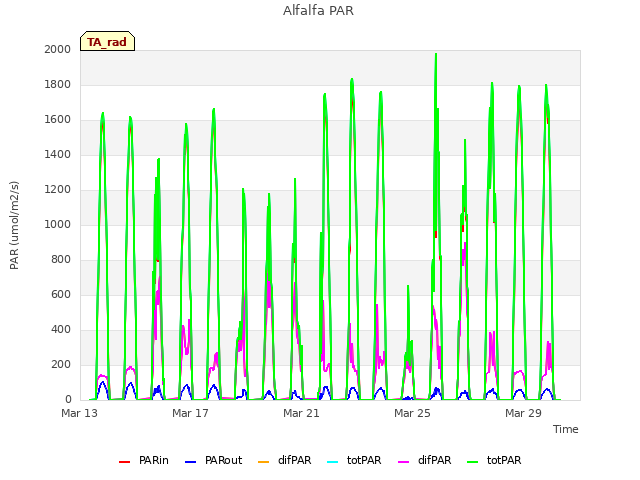The height and width of the screenshot is (480, 640).
Task: Click the 1000 y-axis label
Action: (x=58, y=224)
